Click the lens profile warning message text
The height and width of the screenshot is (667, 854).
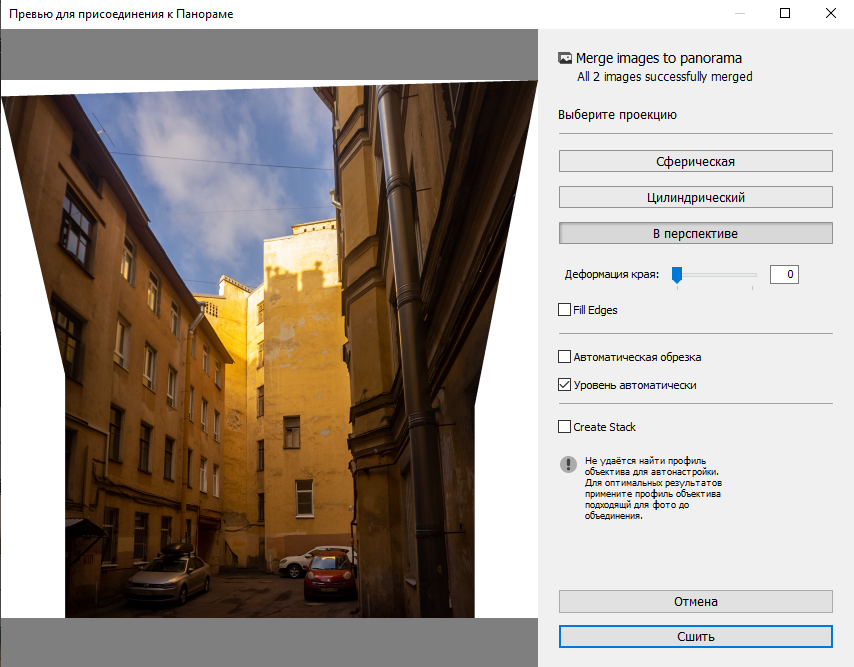coord(653,490)
